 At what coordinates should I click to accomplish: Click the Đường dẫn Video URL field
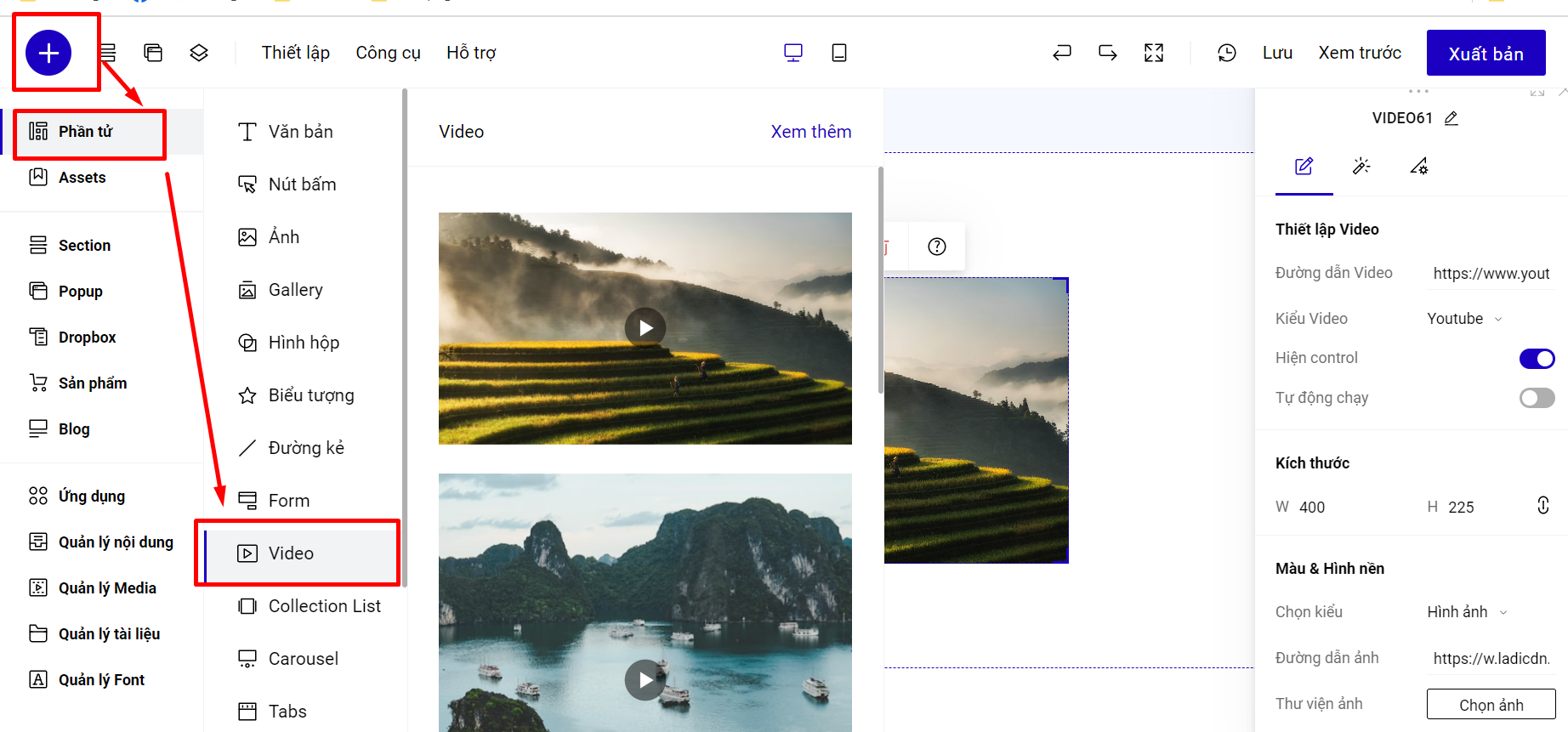(1491, 274)
